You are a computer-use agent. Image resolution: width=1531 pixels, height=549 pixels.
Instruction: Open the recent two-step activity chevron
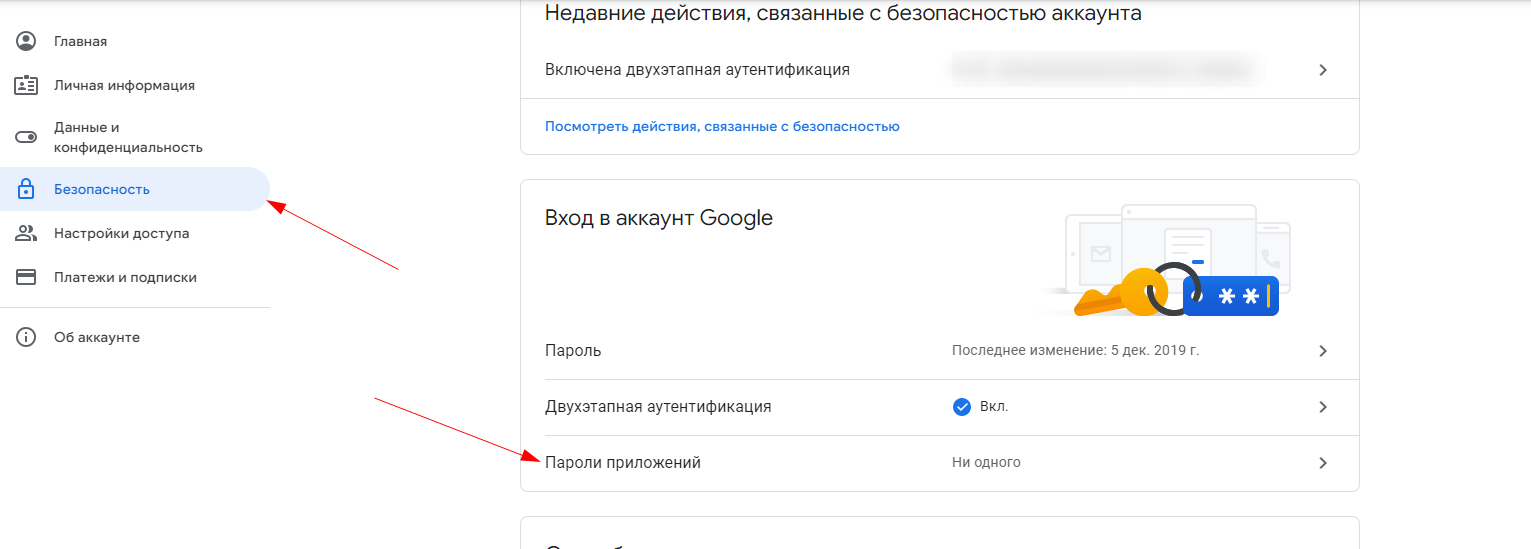click(1323, 70)
